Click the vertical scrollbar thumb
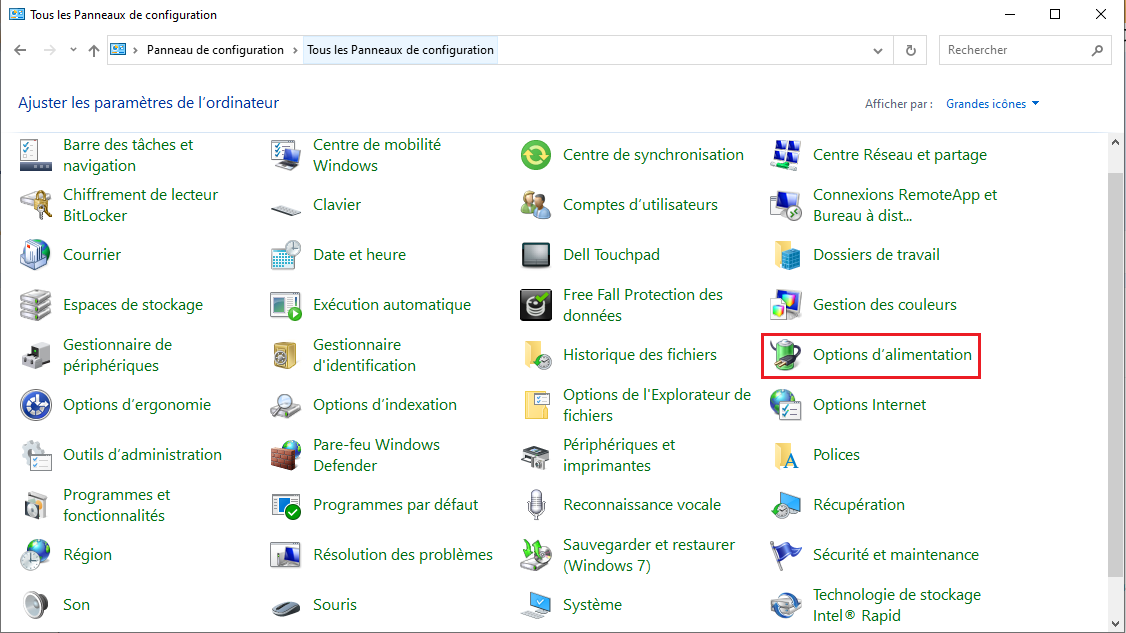Viewport: 1126px width, 633px height. 1115,374
